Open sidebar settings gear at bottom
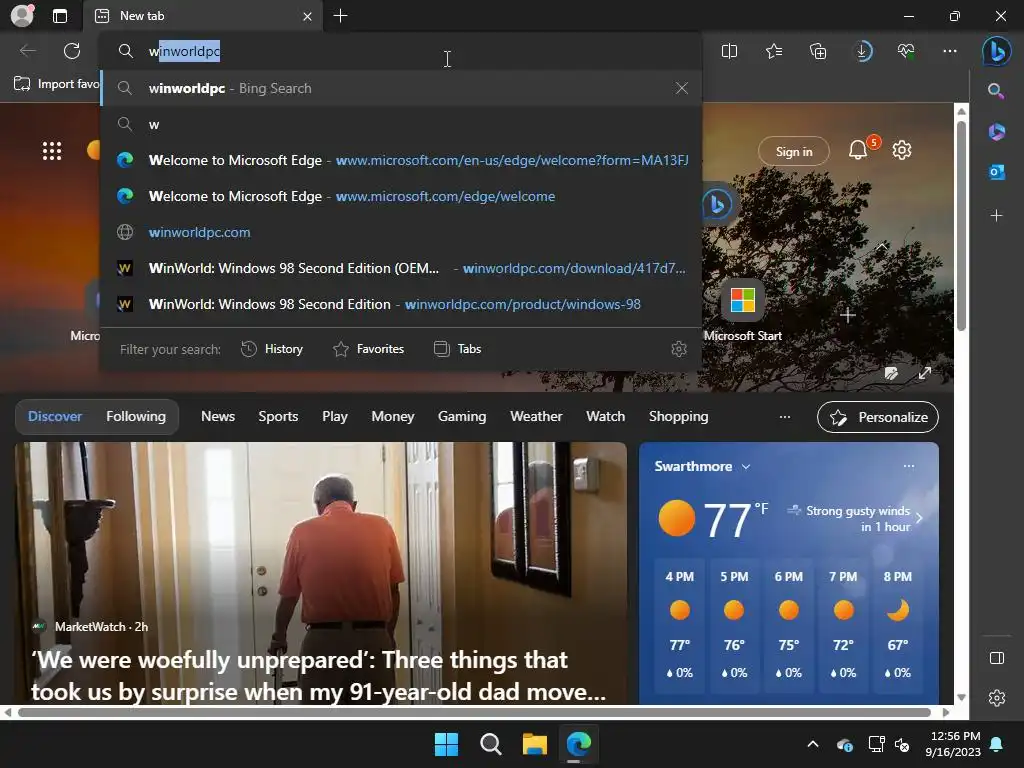1024x768 pixels. [997, 698]
